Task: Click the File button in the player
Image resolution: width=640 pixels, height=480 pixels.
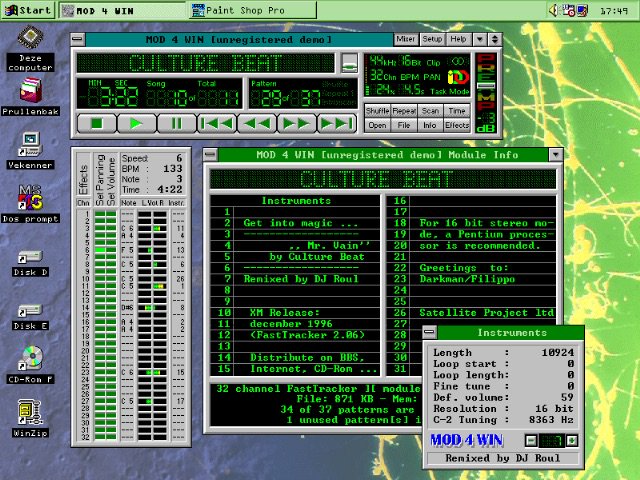Action: (404, 125)
